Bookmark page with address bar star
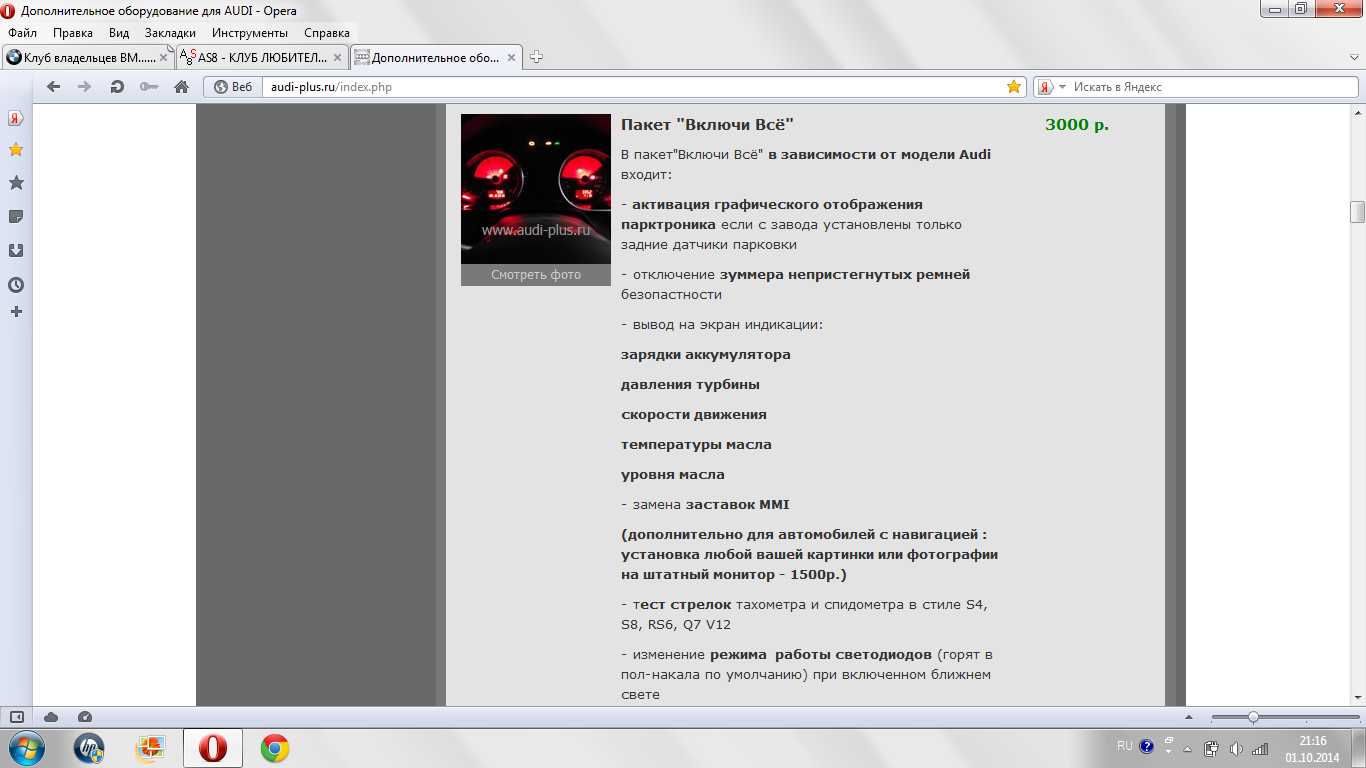The image size is (1366, 768). pos(1014,87)
